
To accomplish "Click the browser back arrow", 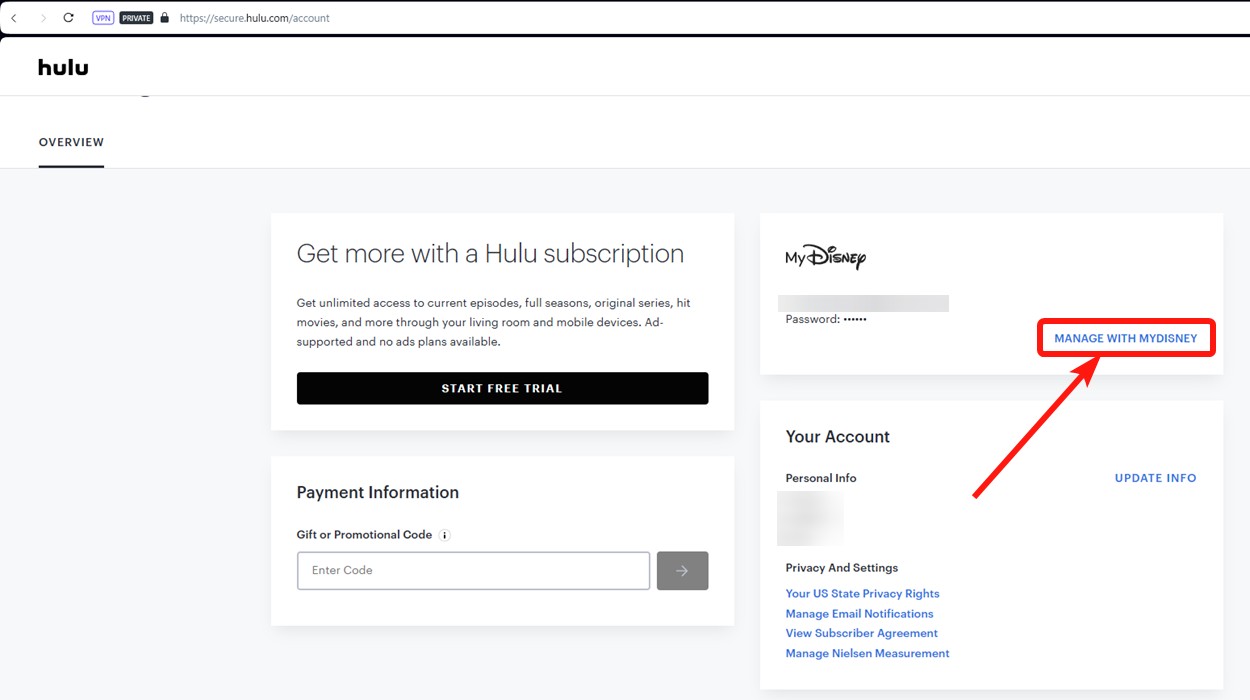I will 14,17.
